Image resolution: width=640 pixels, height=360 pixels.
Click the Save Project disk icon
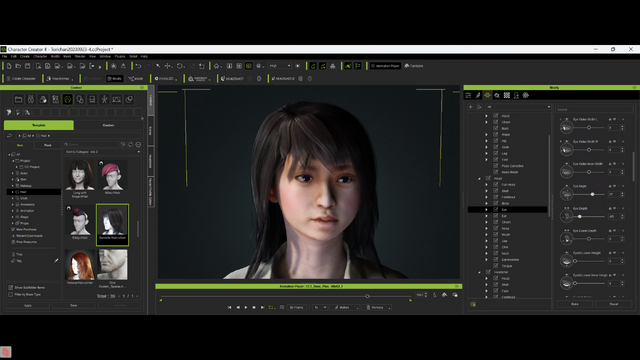click(28, 66)
